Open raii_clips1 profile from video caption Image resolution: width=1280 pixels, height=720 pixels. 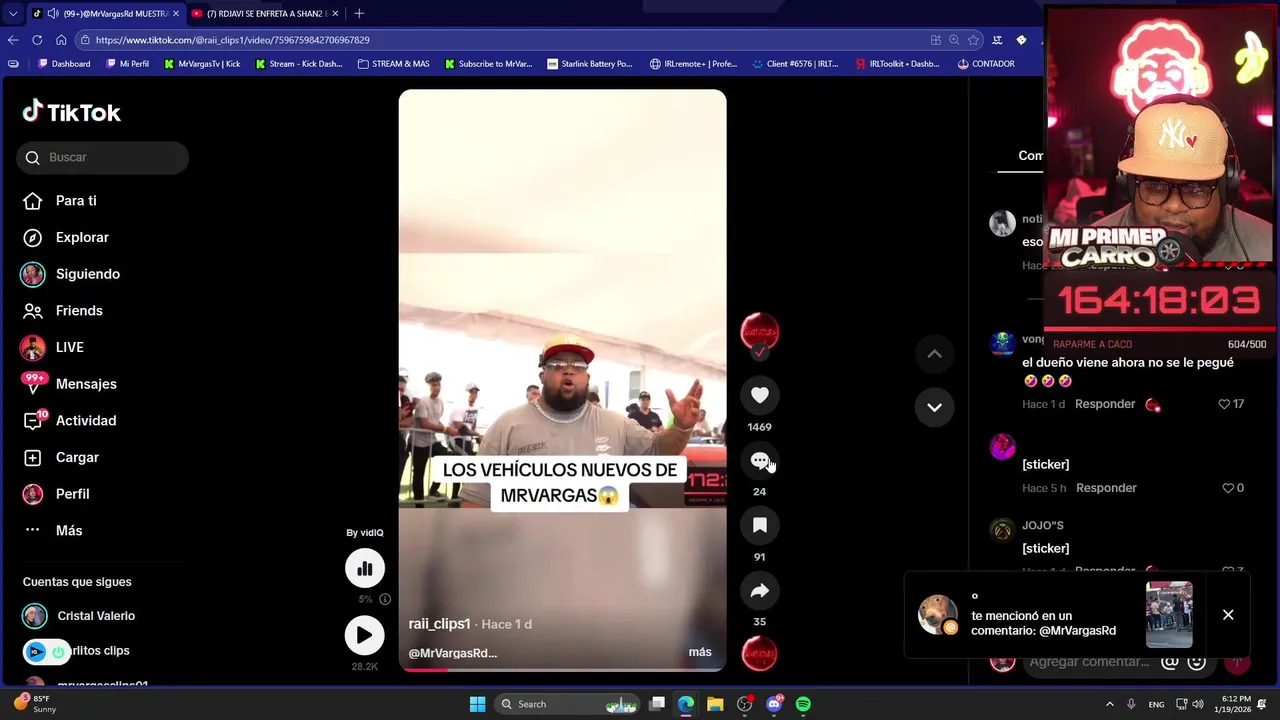point(439,624)
